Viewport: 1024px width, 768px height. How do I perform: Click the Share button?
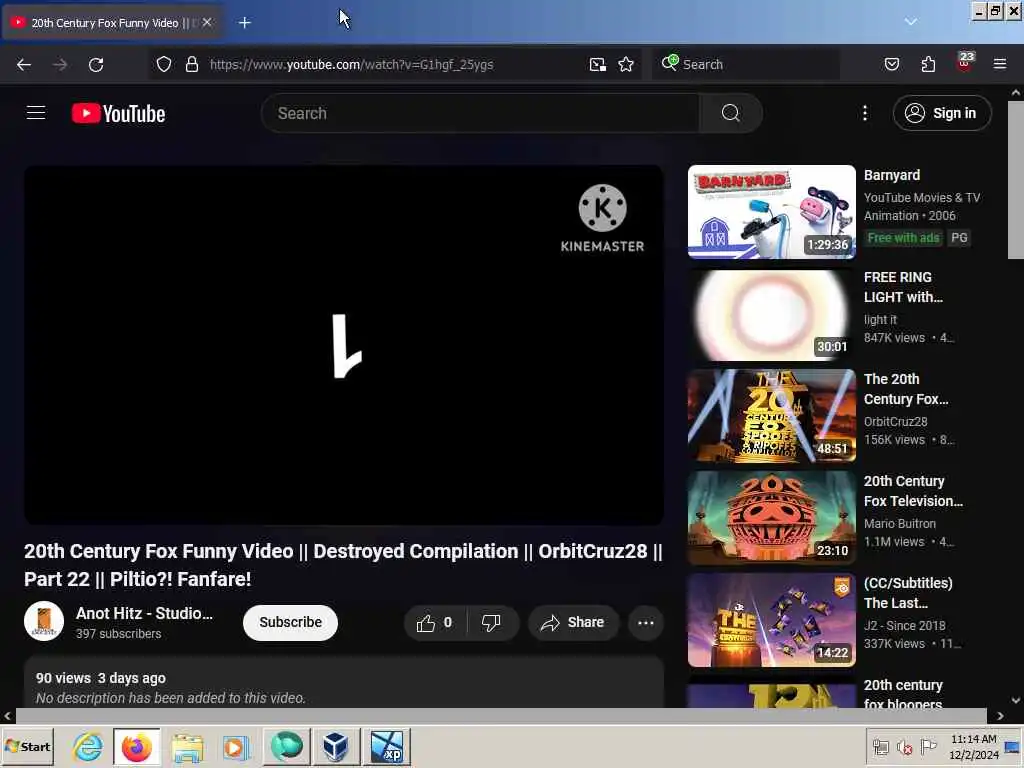coord(572,622)
